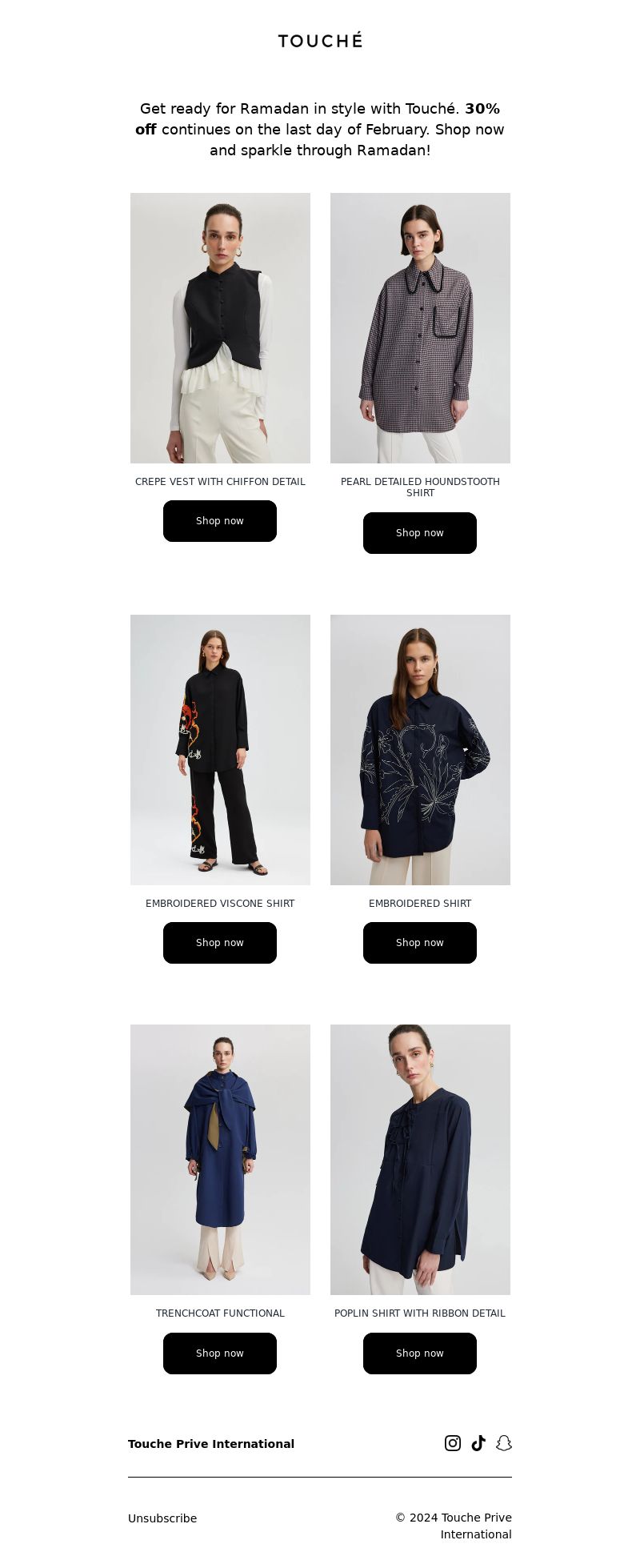
Task: Click the Touche Prive International footer text
Action: tap(211, 1444)
